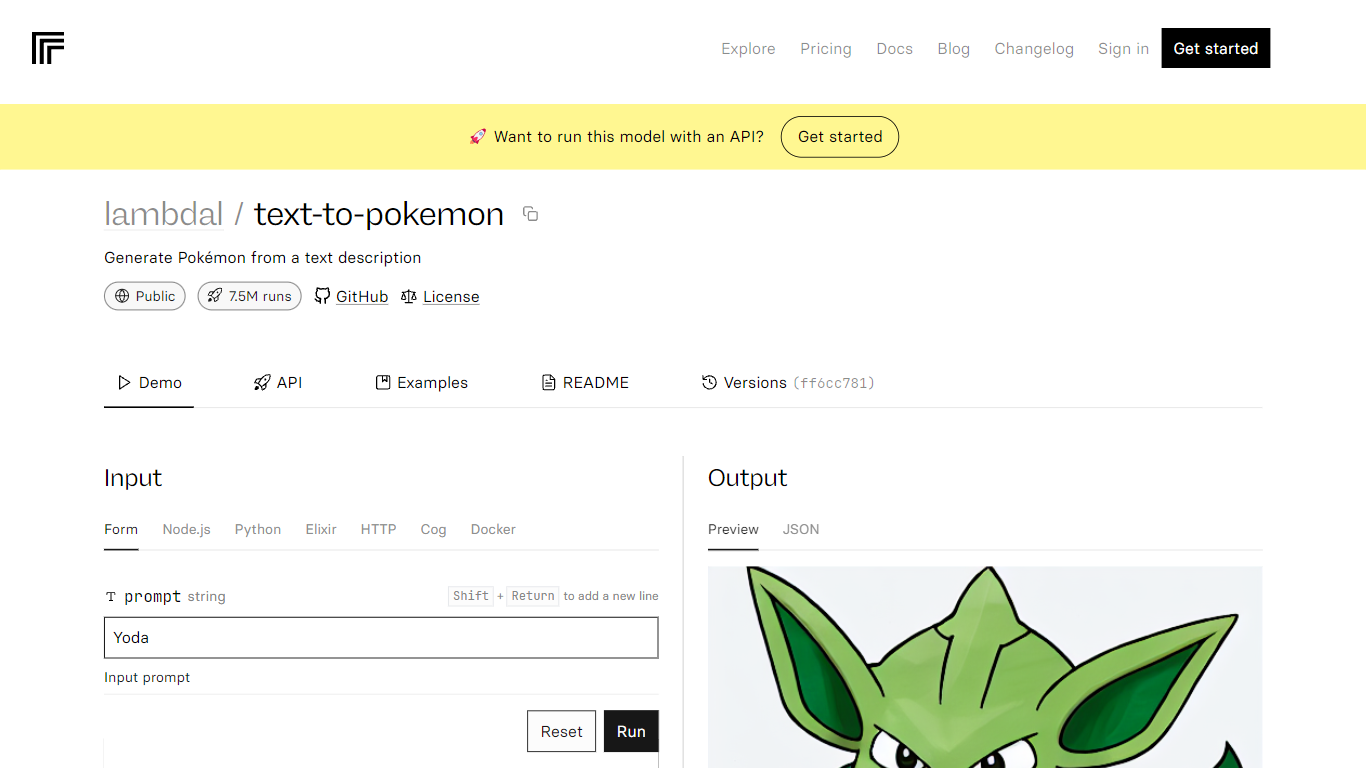
Task: Open Pricing in the top navigation
Action: (825, 48)
